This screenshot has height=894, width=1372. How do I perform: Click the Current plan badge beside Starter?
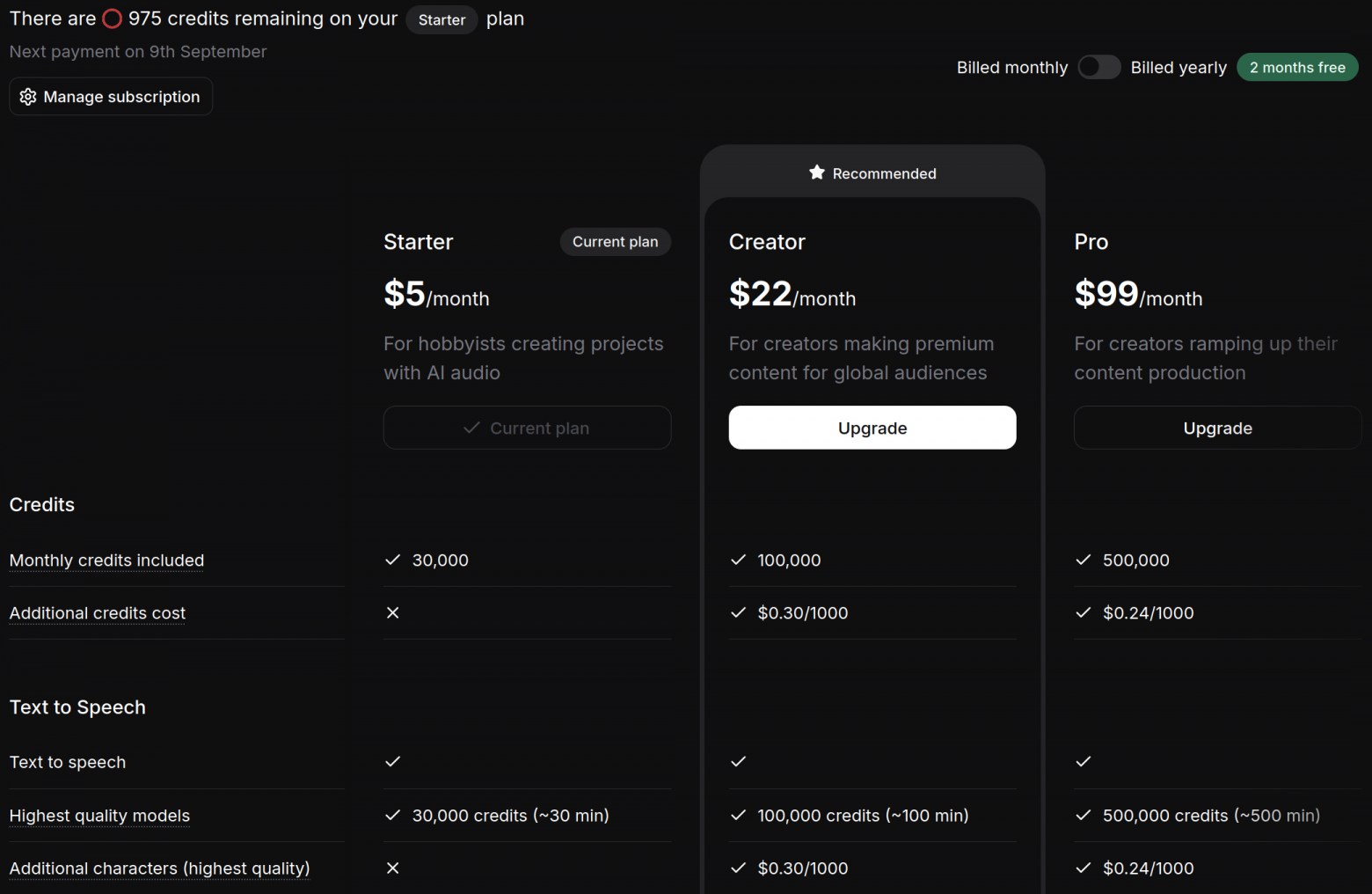point(615,241)
